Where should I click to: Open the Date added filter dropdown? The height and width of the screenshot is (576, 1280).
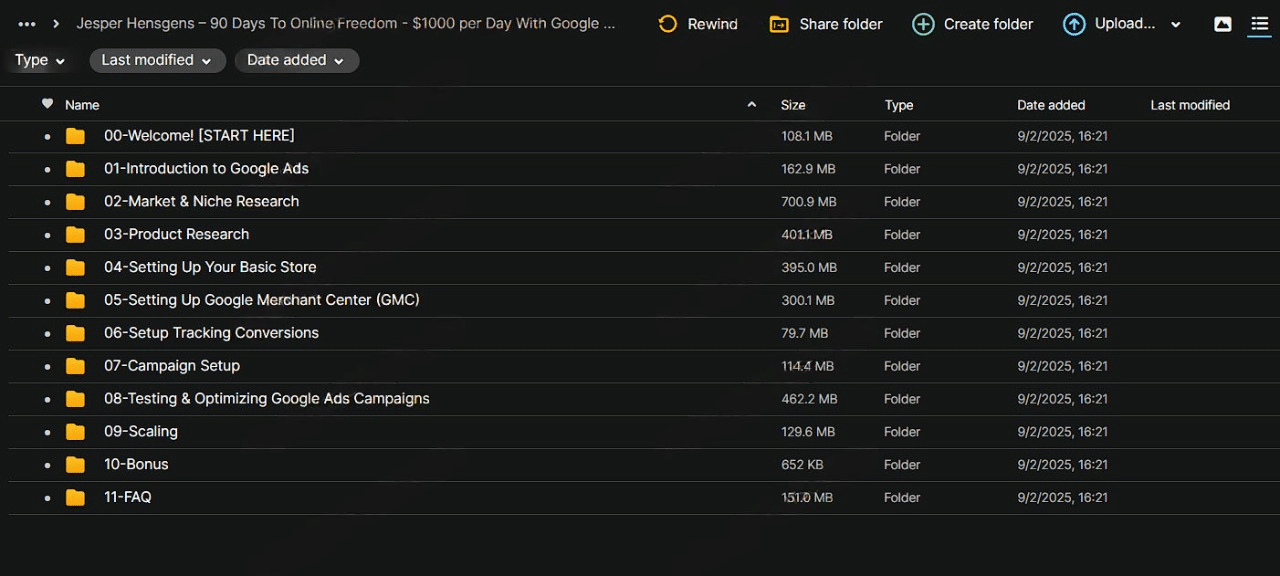296,60
